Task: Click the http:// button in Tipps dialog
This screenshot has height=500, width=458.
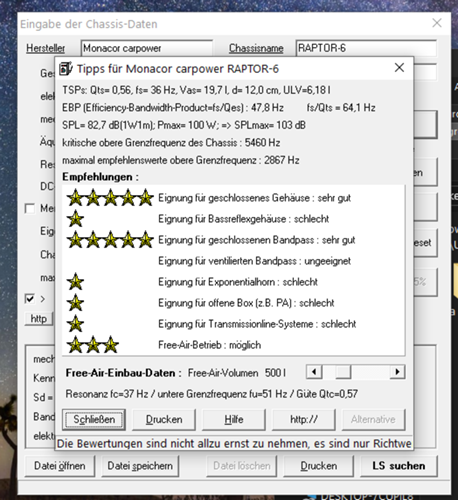Action: click(x=304, y=419)
